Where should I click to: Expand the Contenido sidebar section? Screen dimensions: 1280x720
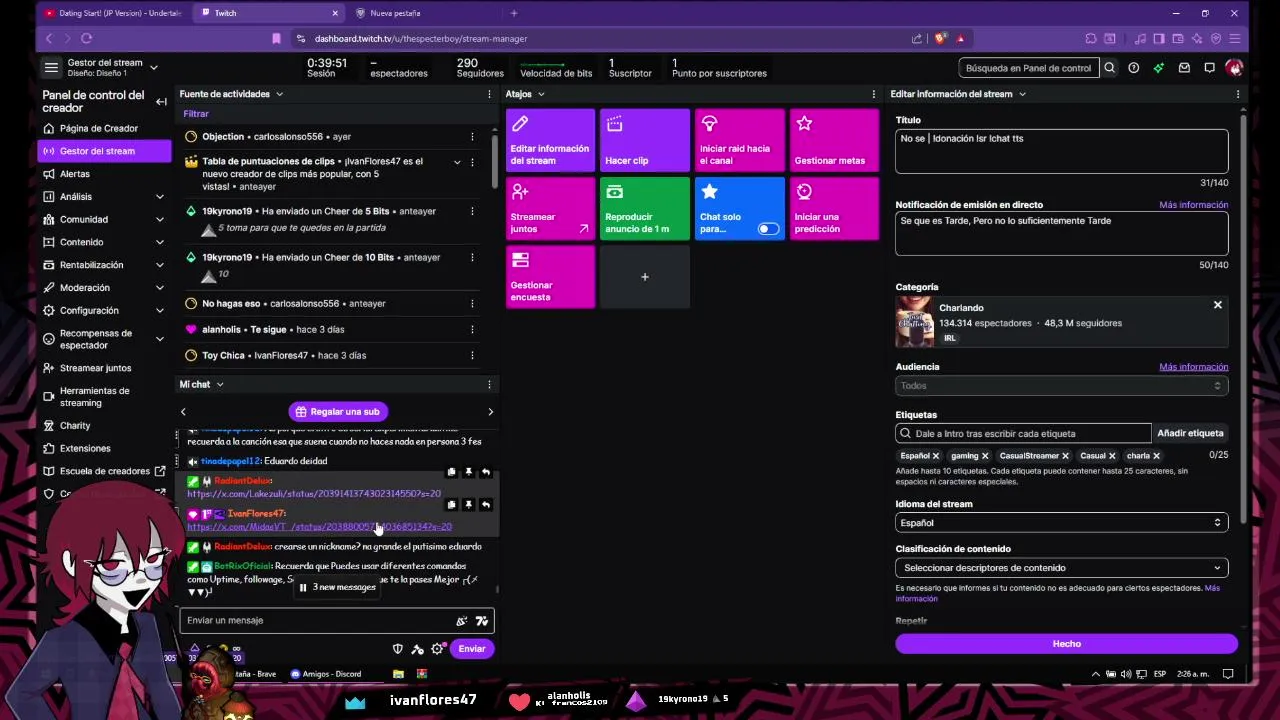tap(104, 242)
